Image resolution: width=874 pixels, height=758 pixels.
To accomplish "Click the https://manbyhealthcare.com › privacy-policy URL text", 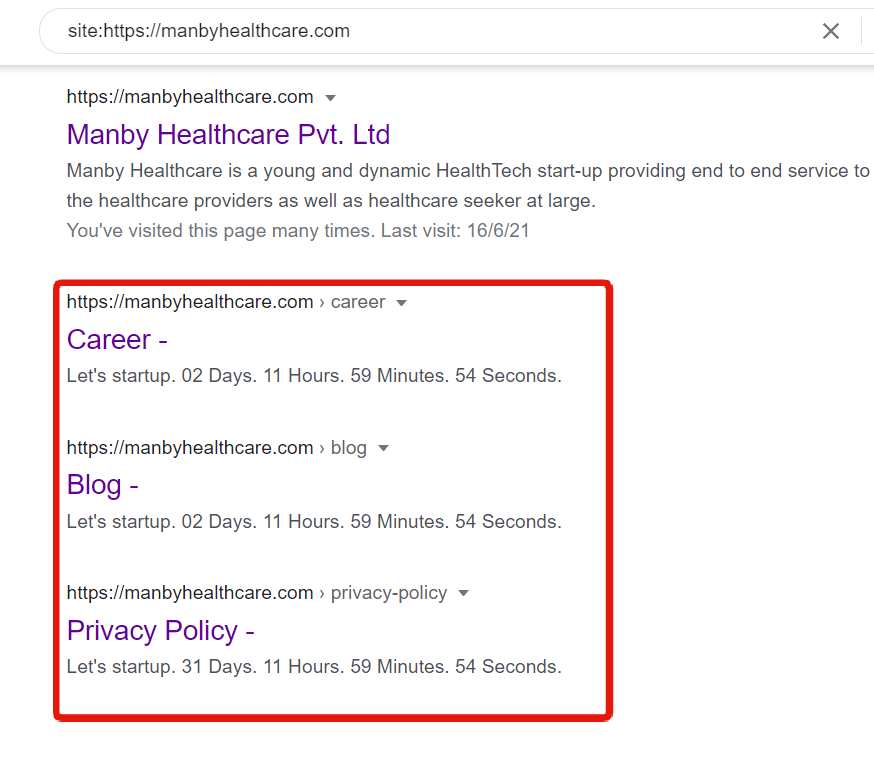I will pyautogui.click(x=257, y=592).
